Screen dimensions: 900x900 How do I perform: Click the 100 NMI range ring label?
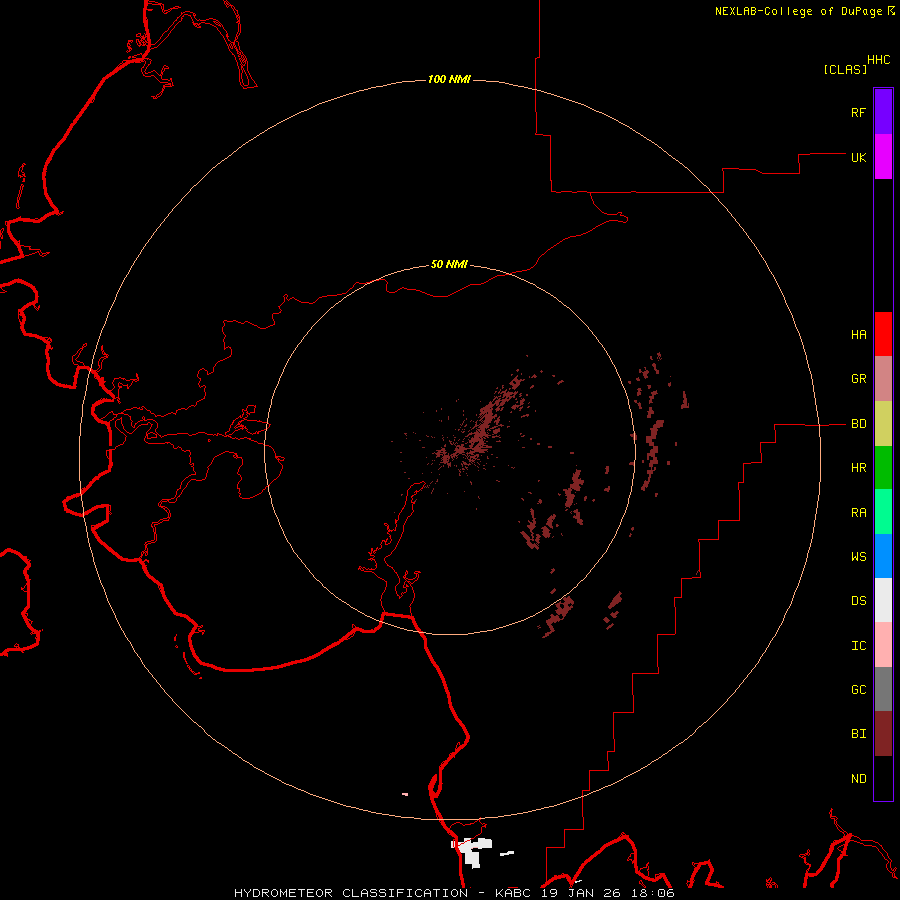pyautogui.click(x=449, y=79)
